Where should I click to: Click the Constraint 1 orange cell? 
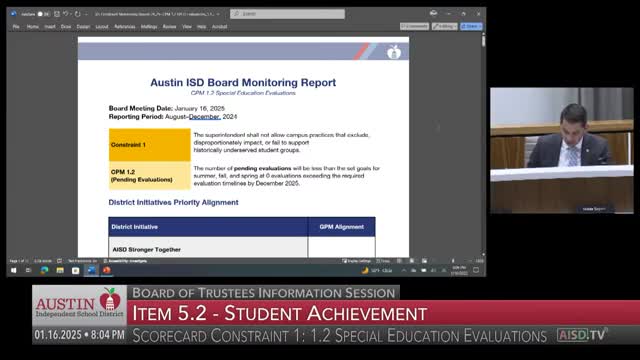[x=150, y=145]
